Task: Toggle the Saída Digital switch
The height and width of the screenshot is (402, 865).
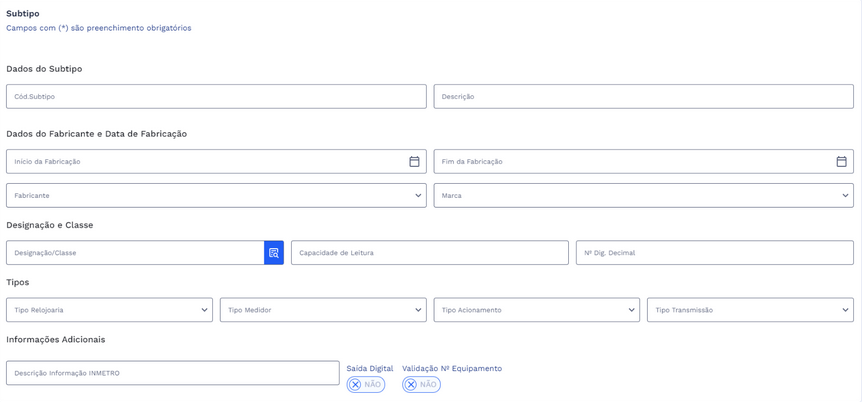Action: (x=366, y=385)
